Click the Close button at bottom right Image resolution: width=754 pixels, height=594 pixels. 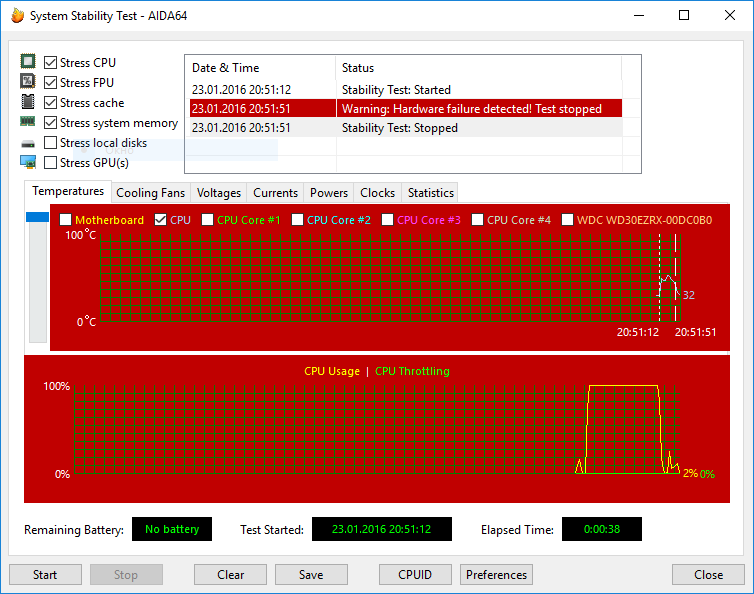(x=708, y=575)
